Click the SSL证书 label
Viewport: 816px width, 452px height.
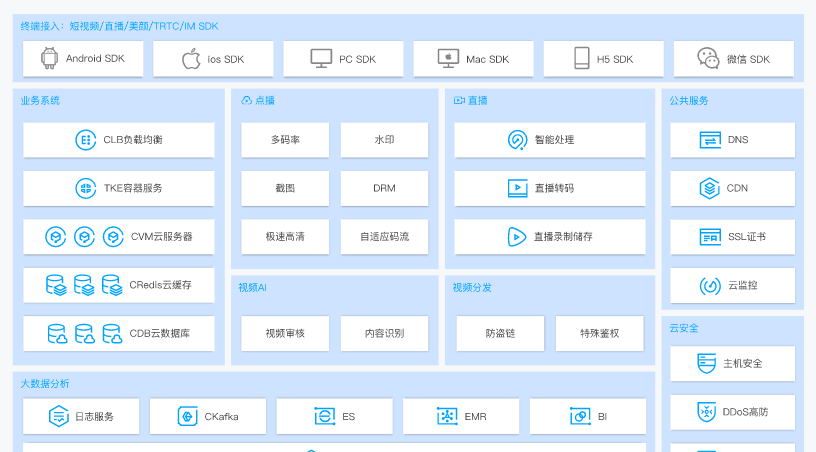coord(747,237)
